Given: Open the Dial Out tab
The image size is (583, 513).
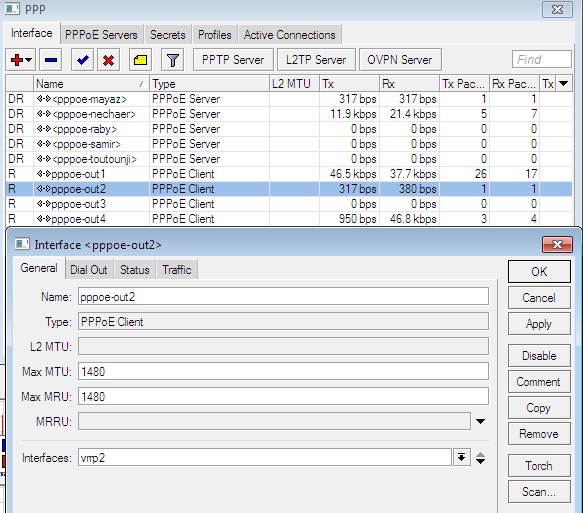Looking at the screenshot, I should [88, 270].
